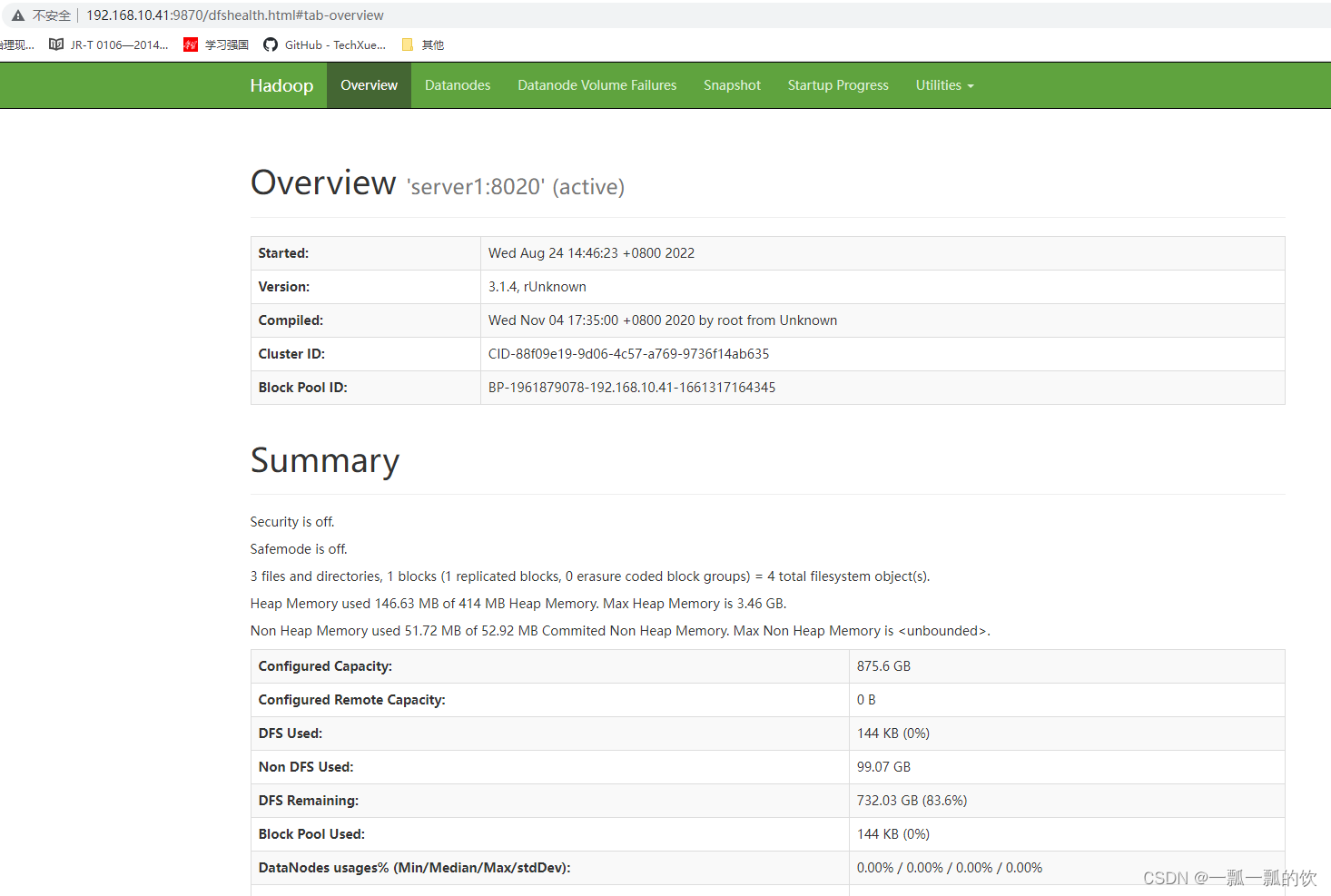The width and height of the screenshot is (1331, 896).
Task: Click the Non Heap Memory used line
Action: pos(620,631)
